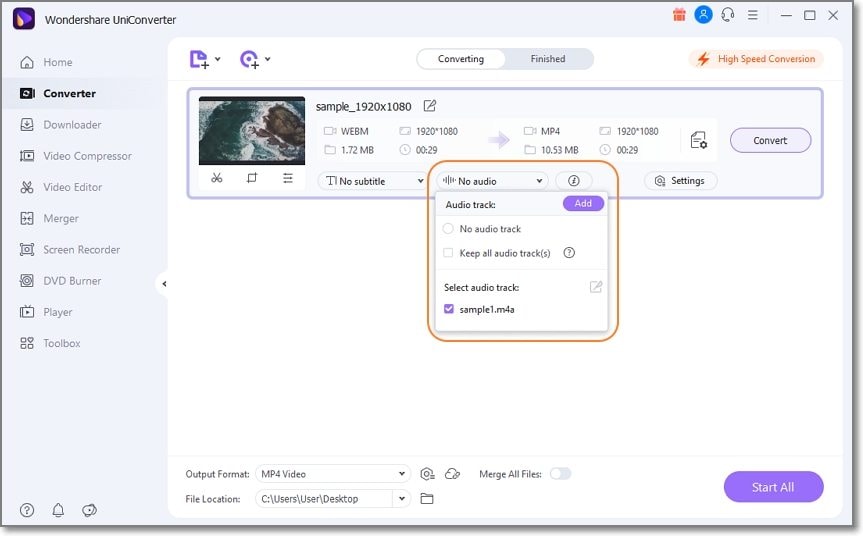Click the Player sidebar icon
Image resolution: width=863 pixels, height=536 pixels.
click(x=26, y=312)
